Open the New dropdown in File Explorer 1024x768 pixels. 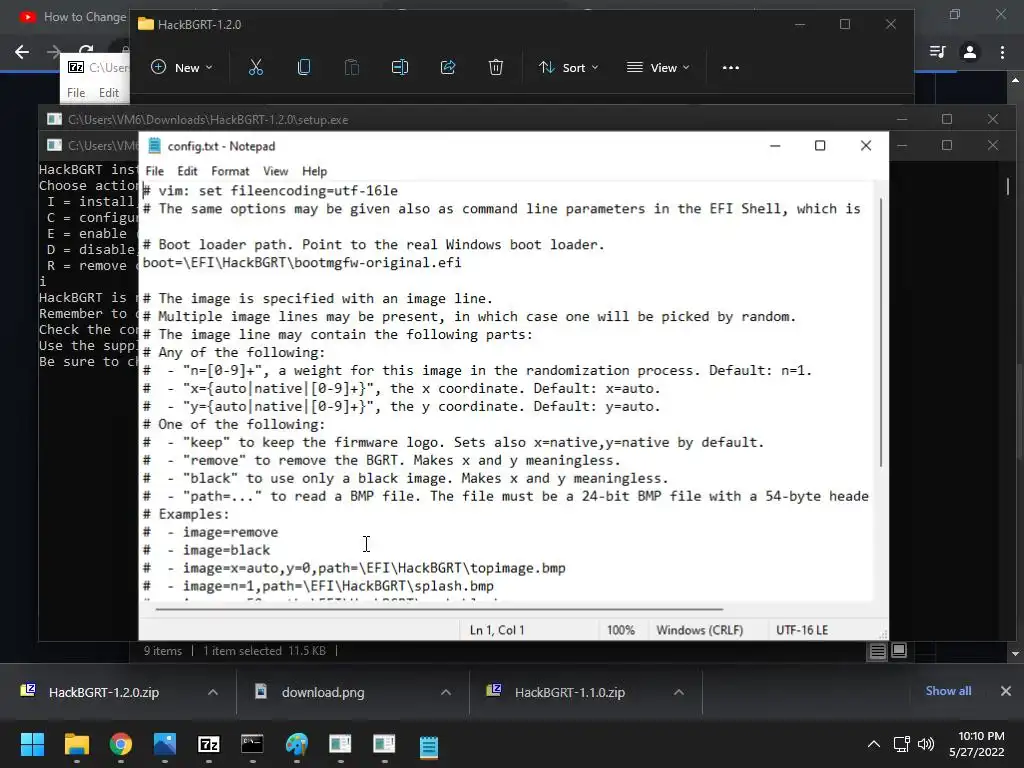point(182,67)
